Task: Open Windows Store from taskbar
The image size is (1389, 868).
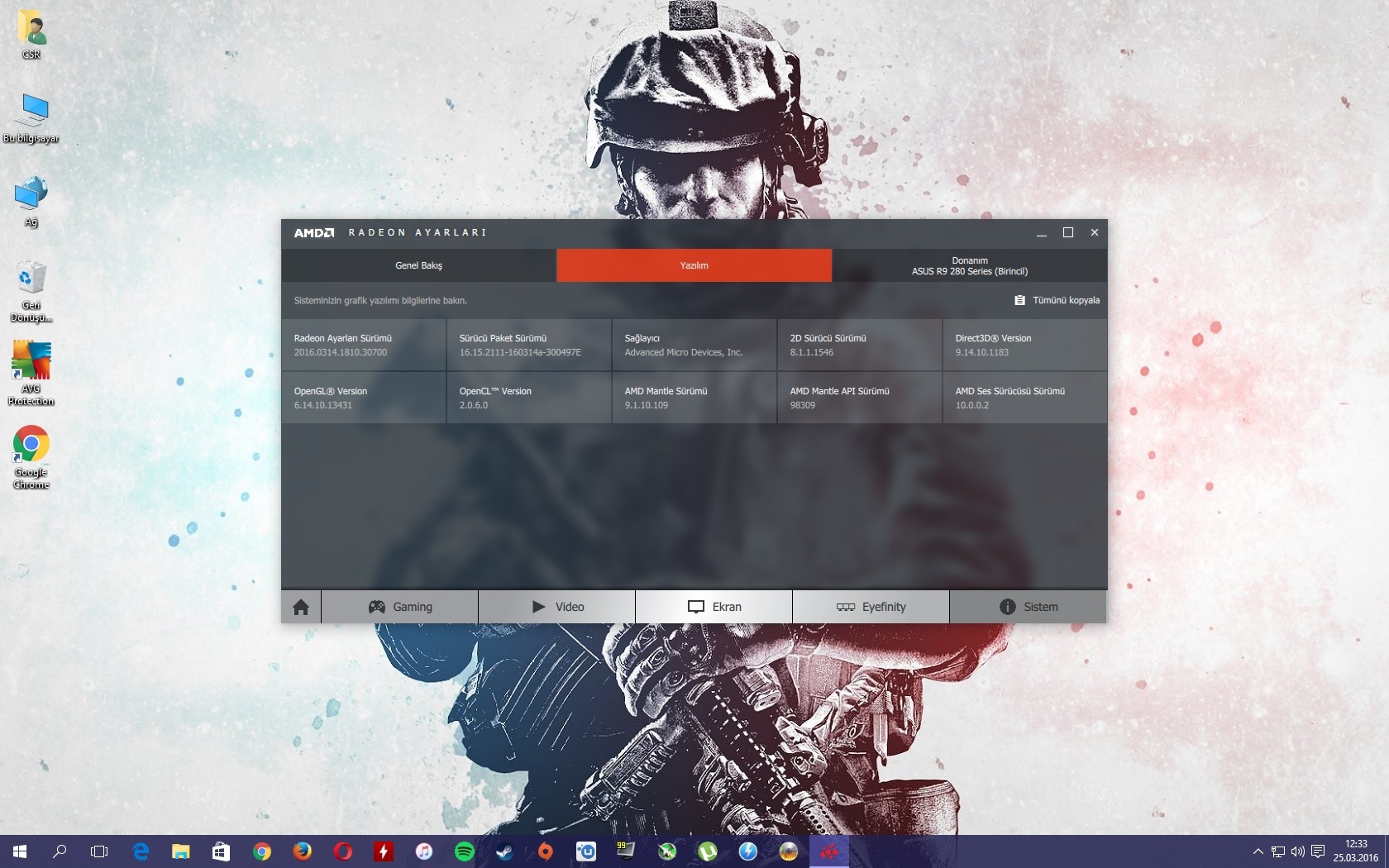Action: 221,851
